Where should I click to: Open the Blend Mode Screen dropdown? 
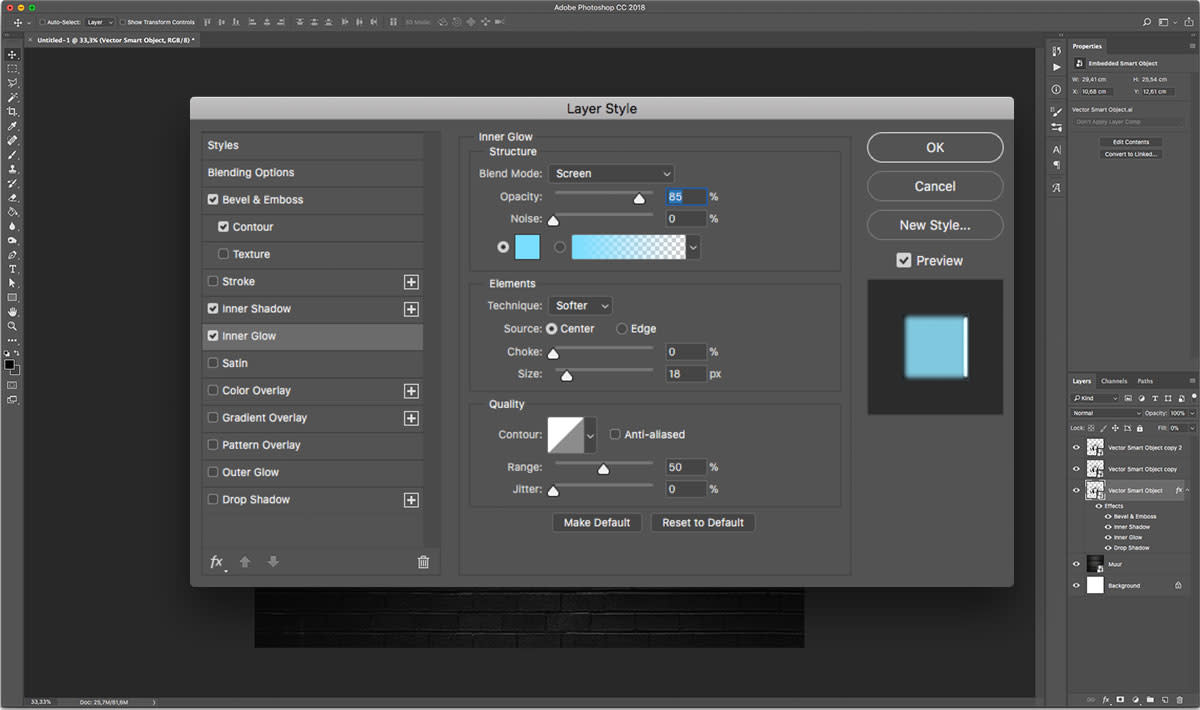tap(611, 174)
